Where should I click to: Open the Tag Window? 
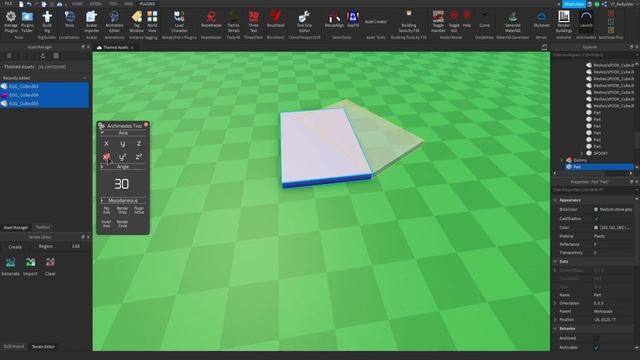(136, 22)
